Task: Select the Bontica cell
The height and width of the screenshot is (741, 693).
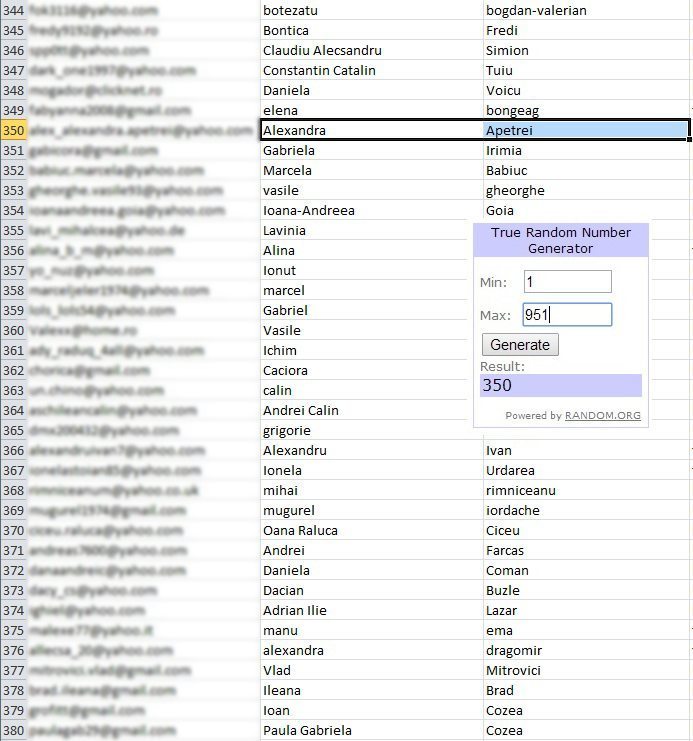Action: tap(372, 30)
